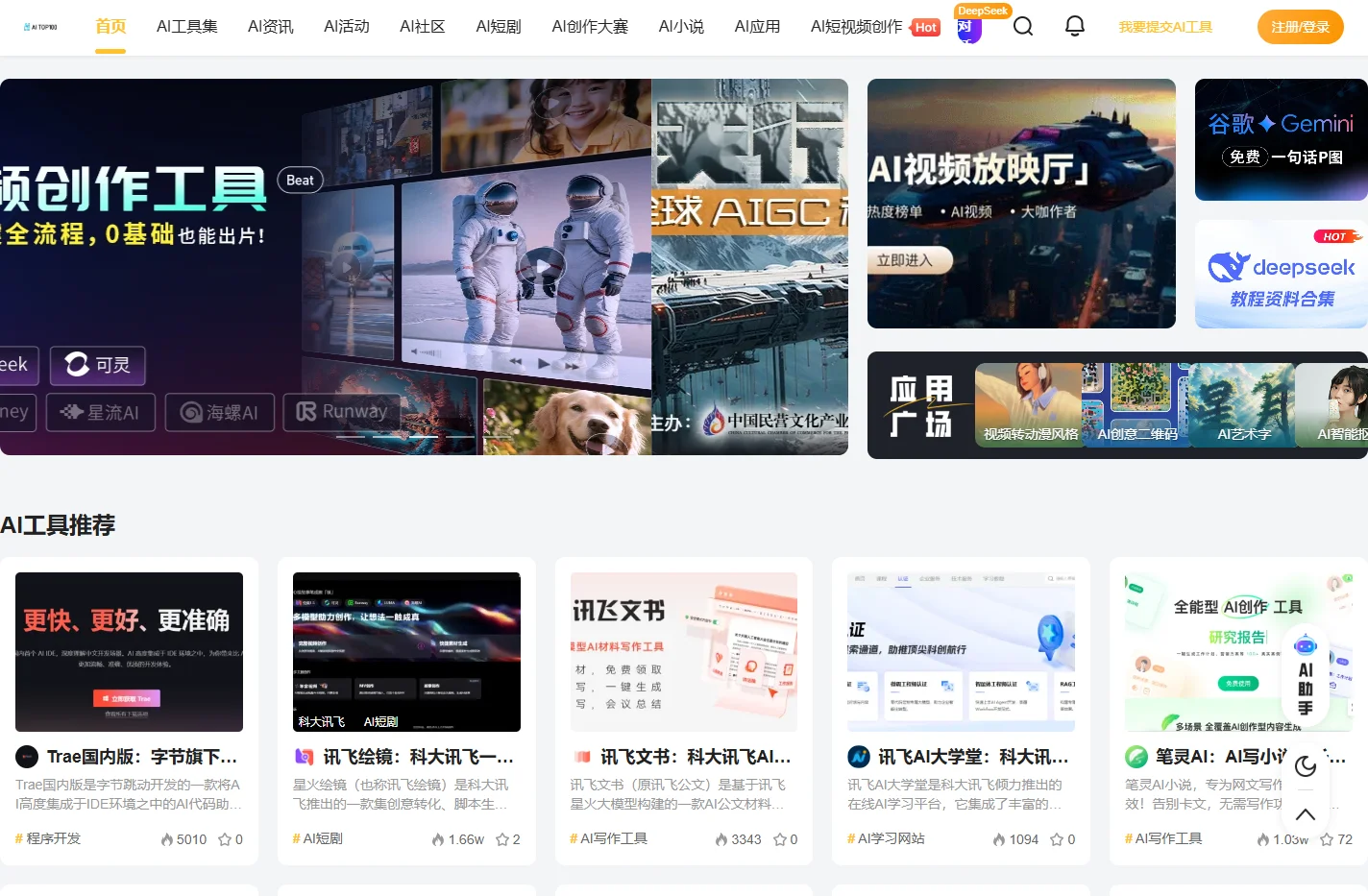1368x896 pixels.
Task: Select the 首页 nav tab
Action: [110, 26]
